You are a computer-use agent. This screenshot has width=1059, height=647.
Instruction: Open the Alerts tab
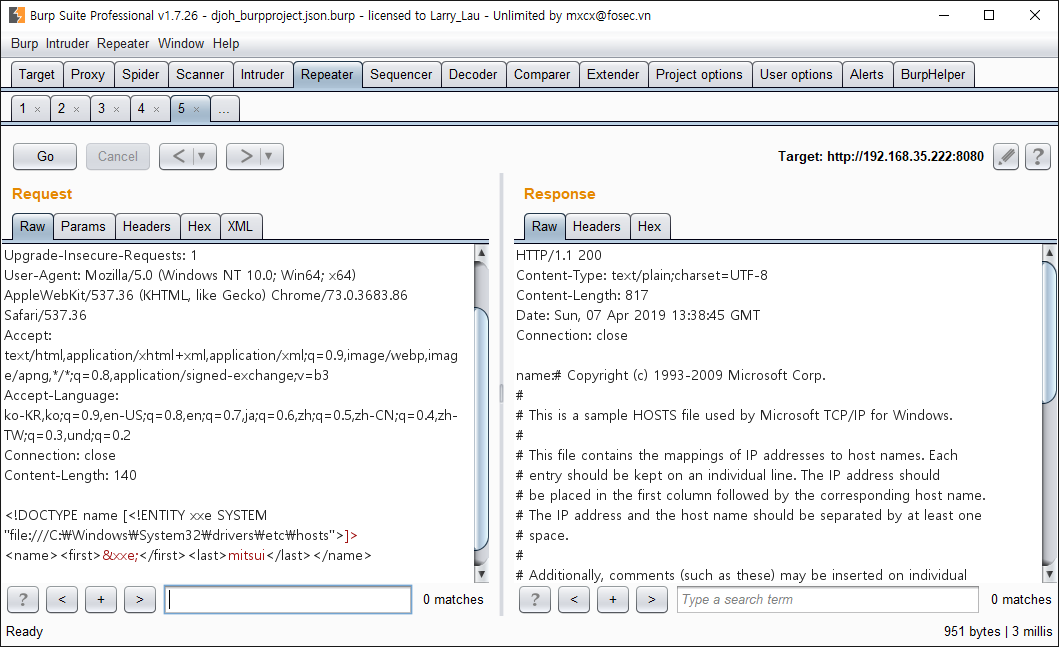pyautogui.click(x=867, y=74)
